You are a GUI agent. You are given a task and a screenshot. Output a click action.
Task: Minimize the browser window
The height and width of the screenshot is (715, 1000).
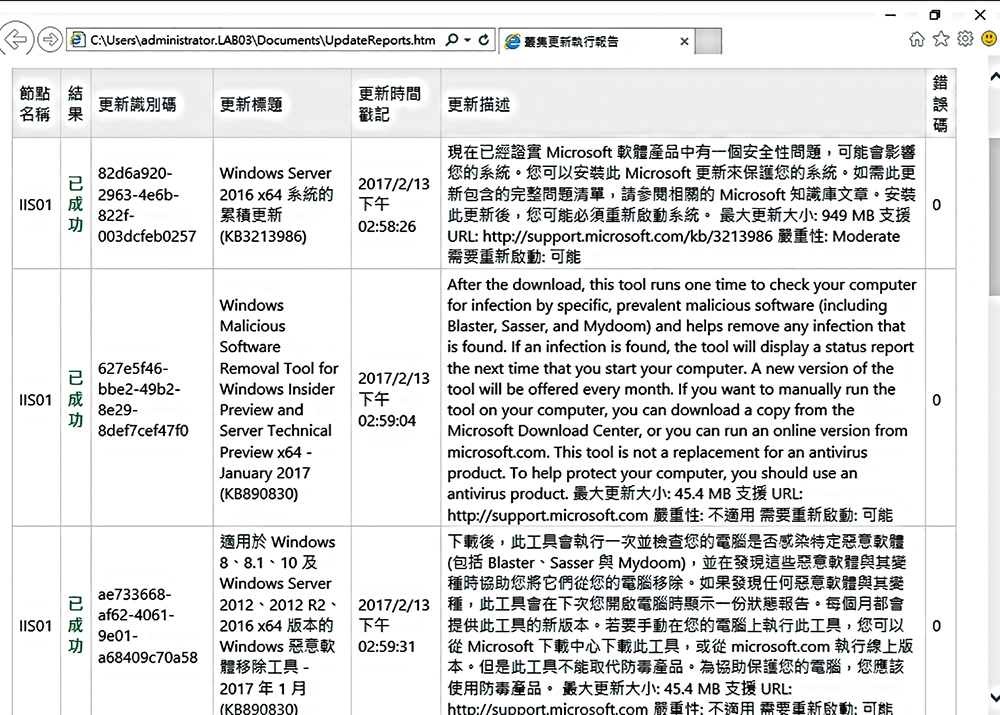pyautogui.click(x=891, y=15)
